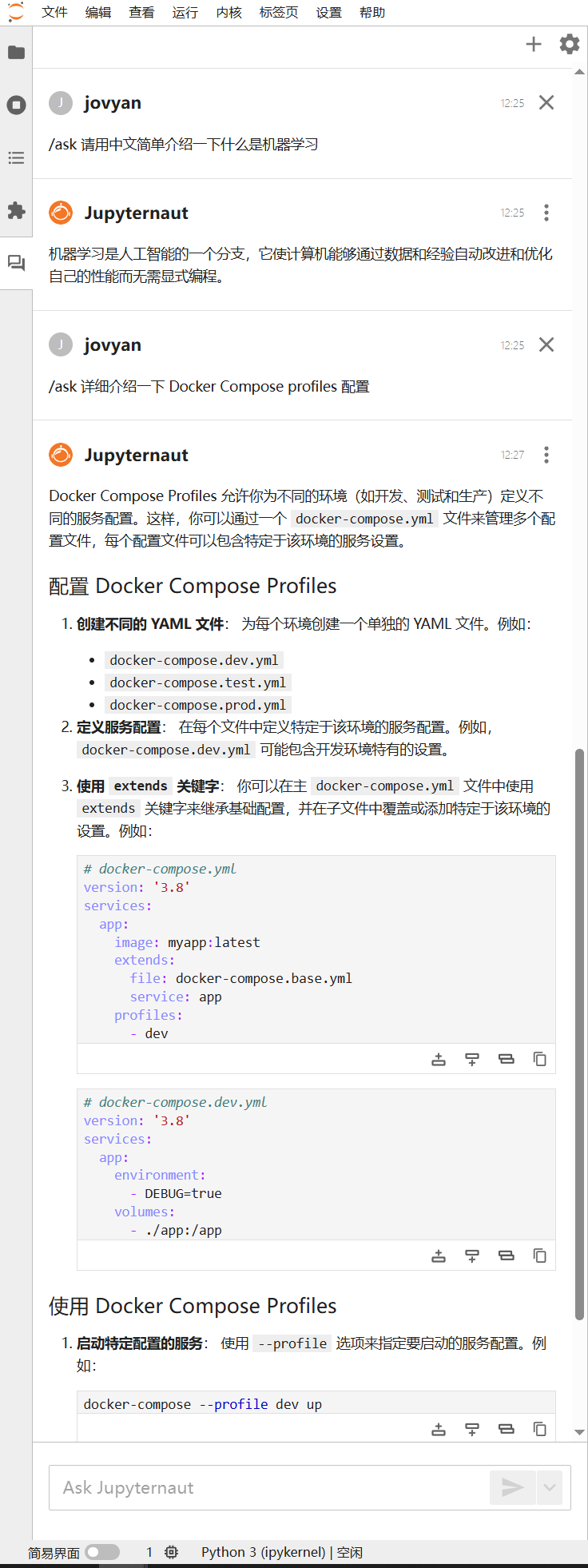
Task: Open the 文件 menu
Action: pyautogui.click(x=54, y=12)
